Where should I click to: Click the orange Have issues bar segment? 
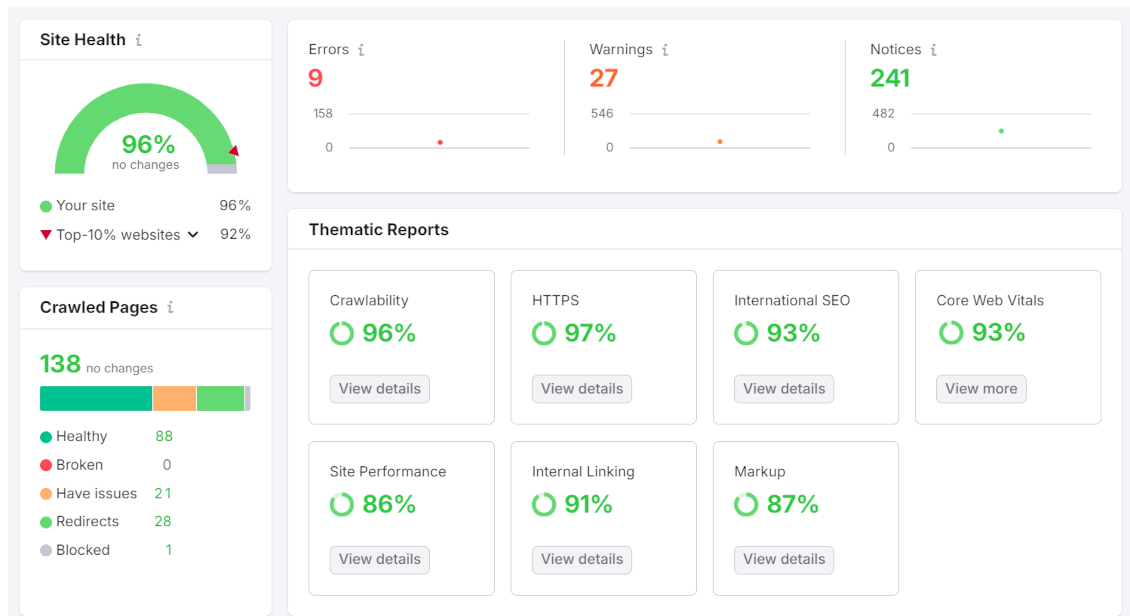tap(174, 398)
